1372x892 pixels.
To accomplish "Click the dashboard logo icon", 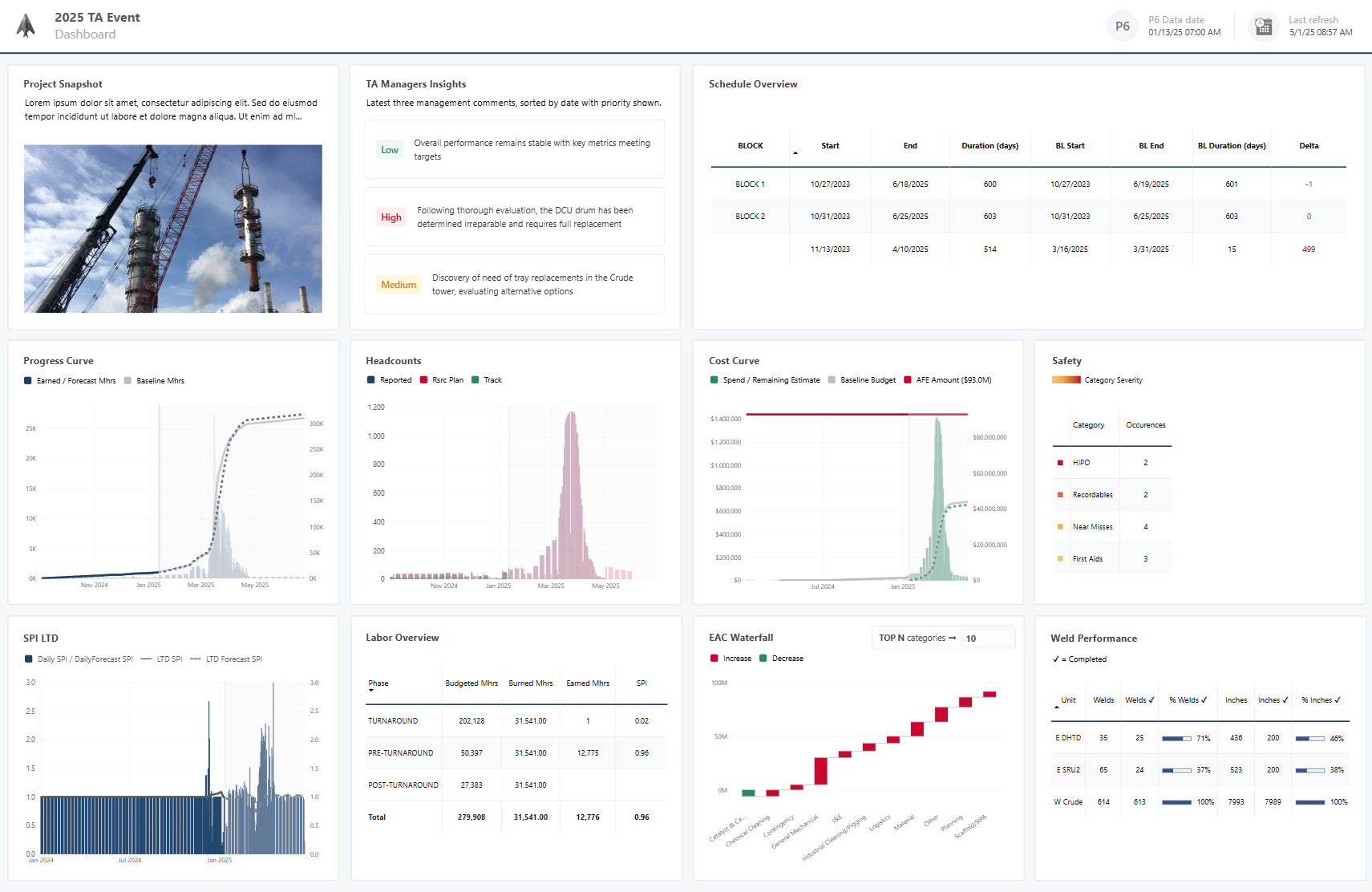I will (x=26, y=26).
